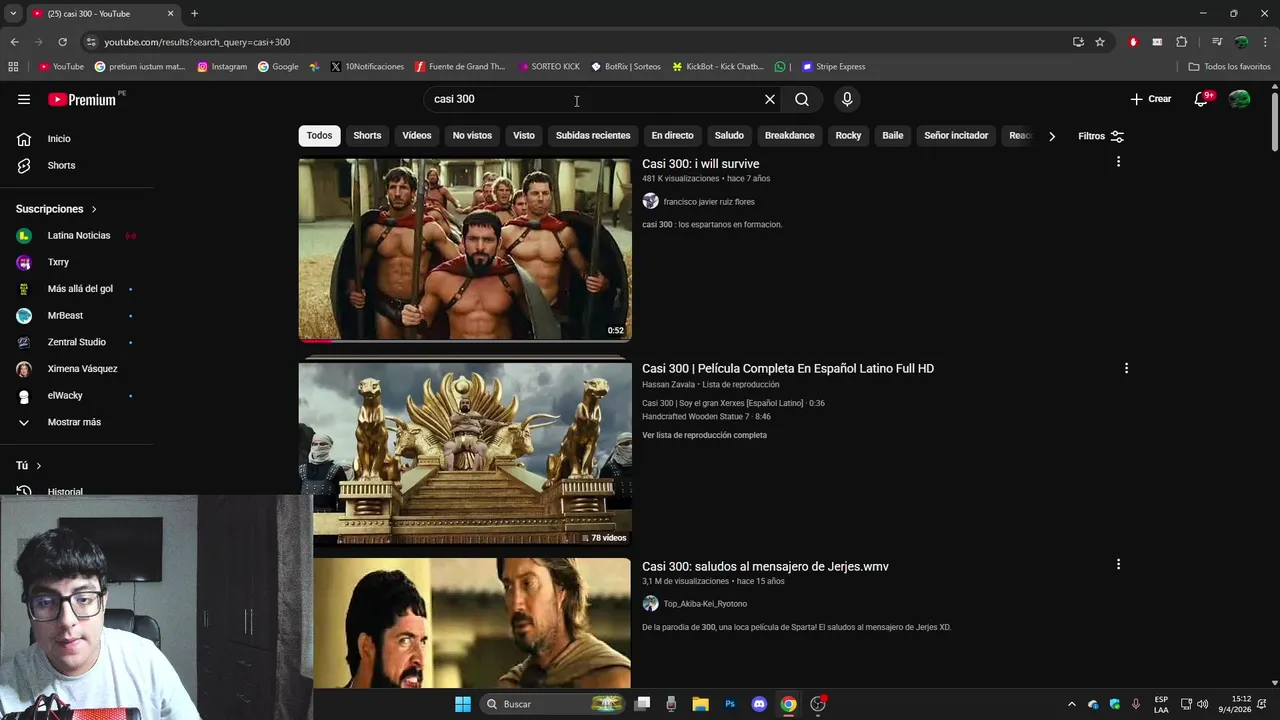Open the notifications bell
This screenshot has width=1280, height=720.
click(x=1202, y=99)
